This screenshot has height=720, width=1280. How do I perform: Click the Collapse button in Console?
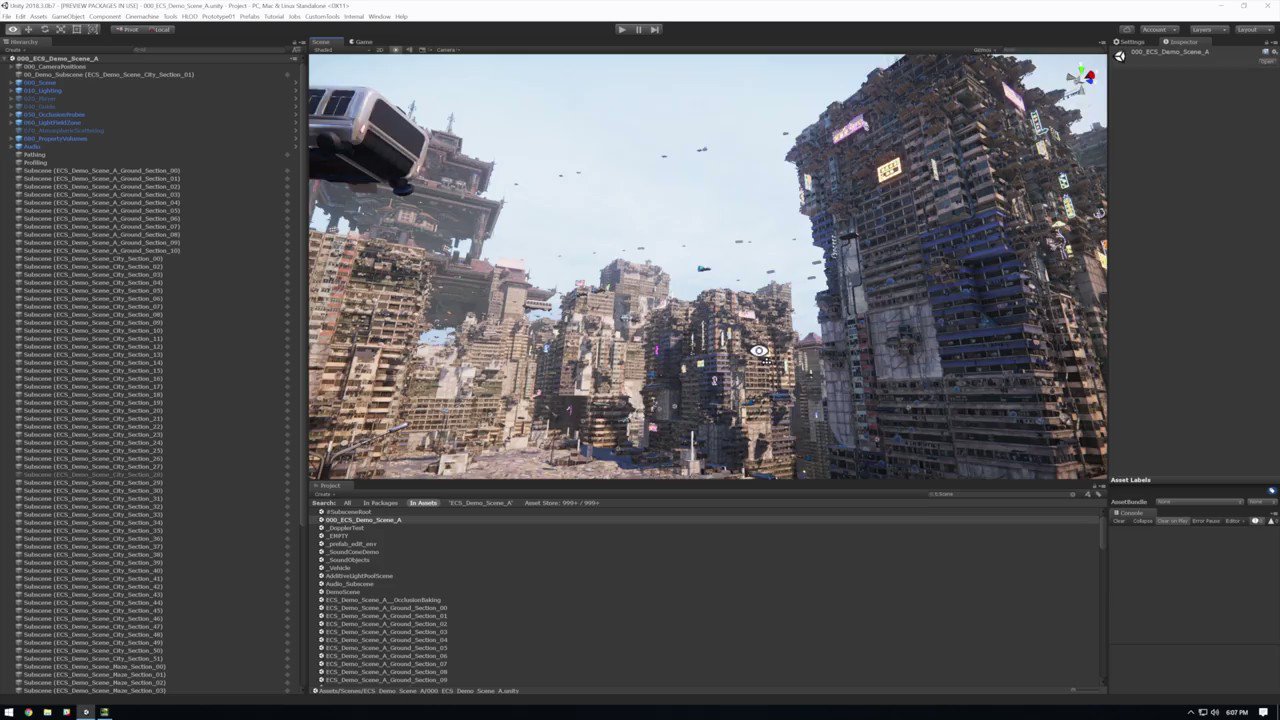click(1142, 521)
